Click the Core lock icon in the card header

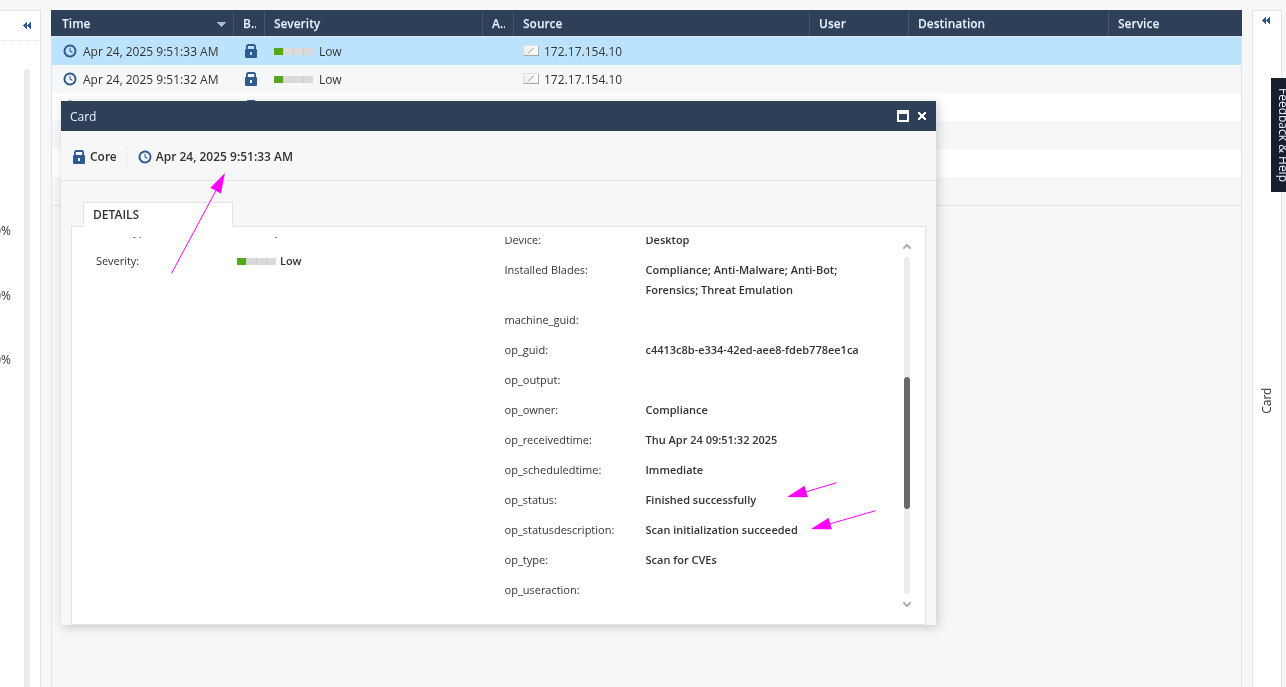point(79,157)
